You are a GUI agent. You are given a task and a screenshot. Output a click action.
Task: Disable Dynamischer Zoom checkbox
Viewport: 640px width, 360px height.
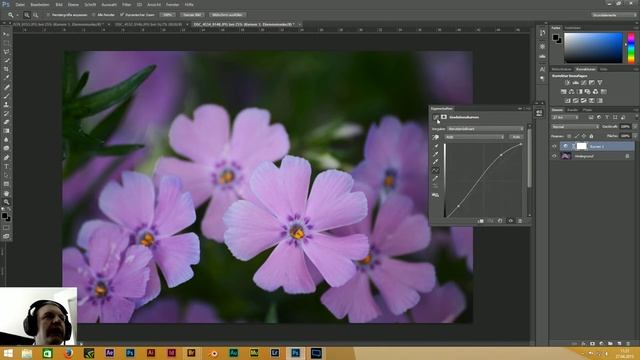pos(122,15)
